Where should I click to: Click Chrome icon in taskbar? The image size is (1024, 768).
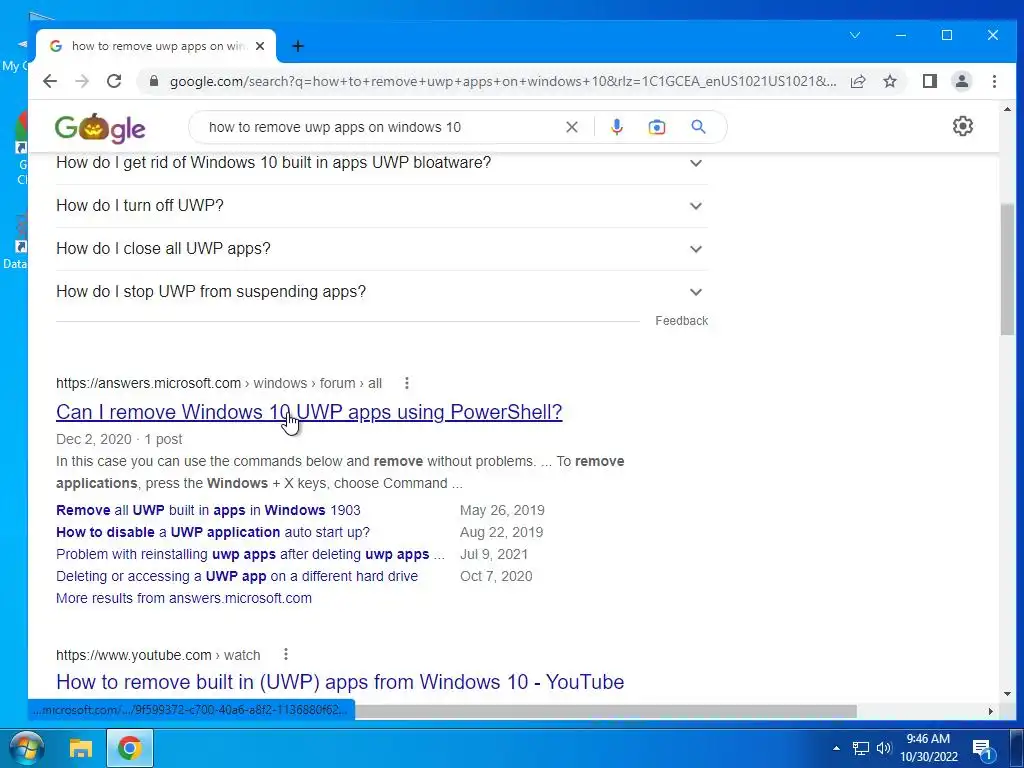tap(129, 748)
